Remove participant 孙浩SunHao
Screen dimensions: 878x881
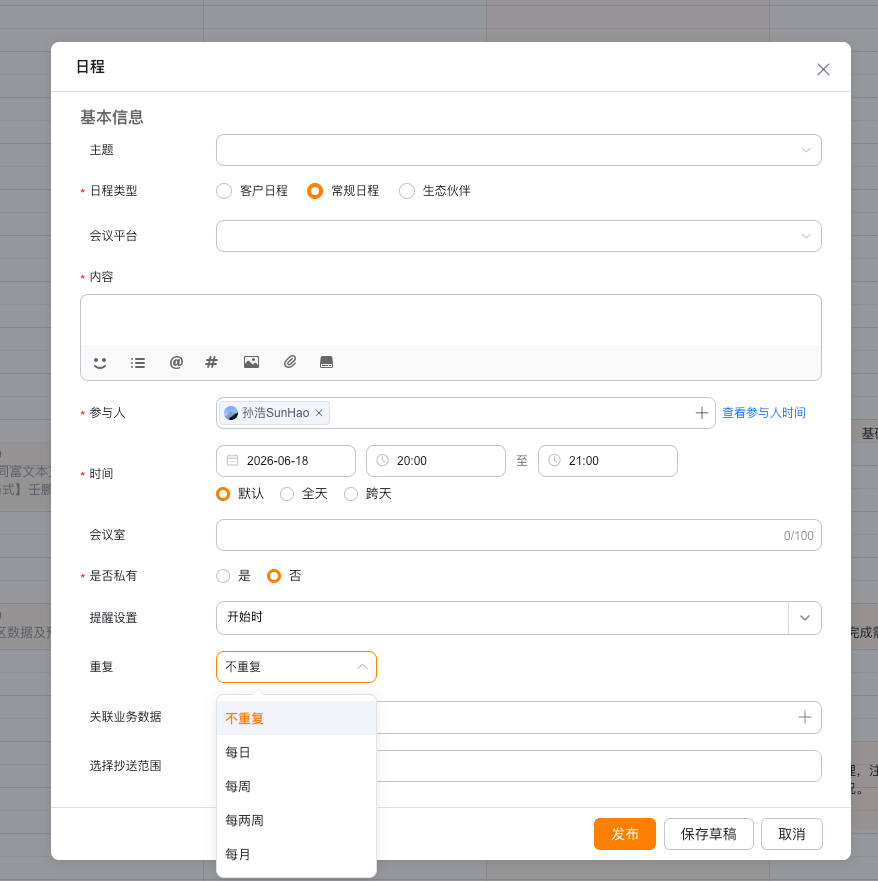(x=319, y=413)
